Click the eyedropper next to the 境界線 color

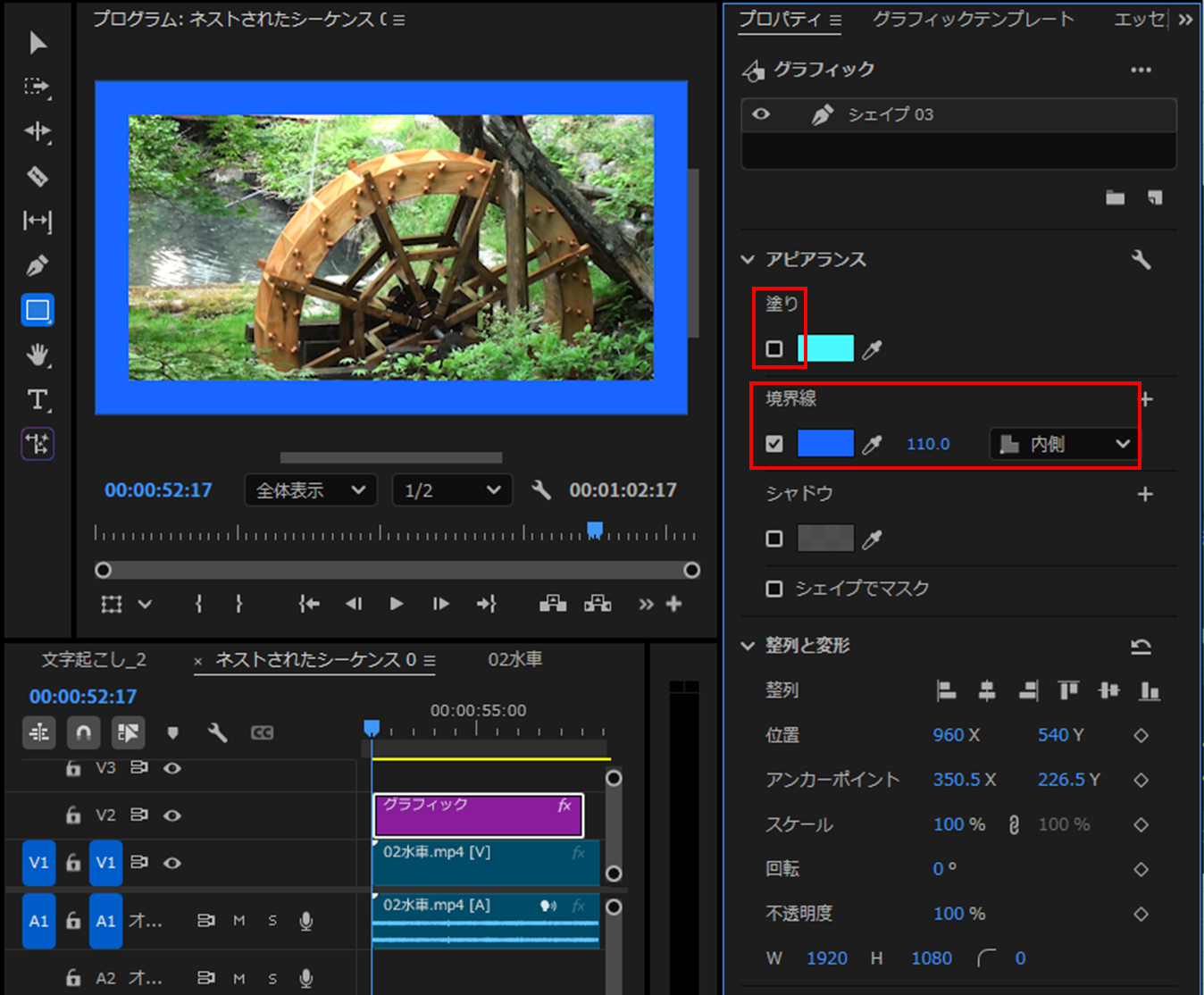[873, 443]
